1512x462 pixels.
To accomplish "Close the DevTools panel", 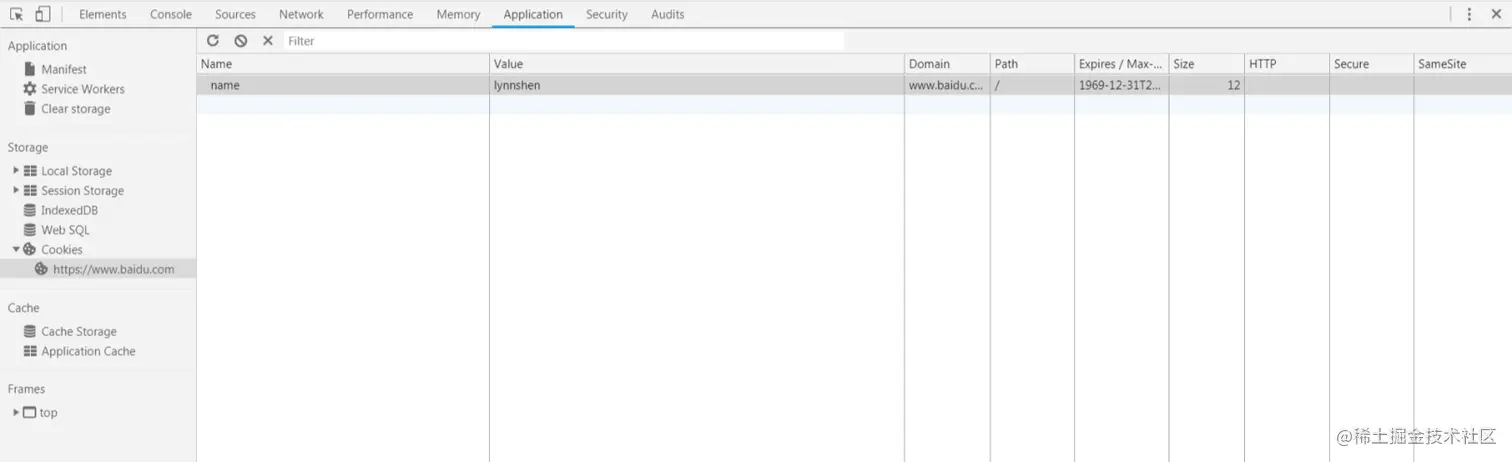I will (x=1496, y=14).
